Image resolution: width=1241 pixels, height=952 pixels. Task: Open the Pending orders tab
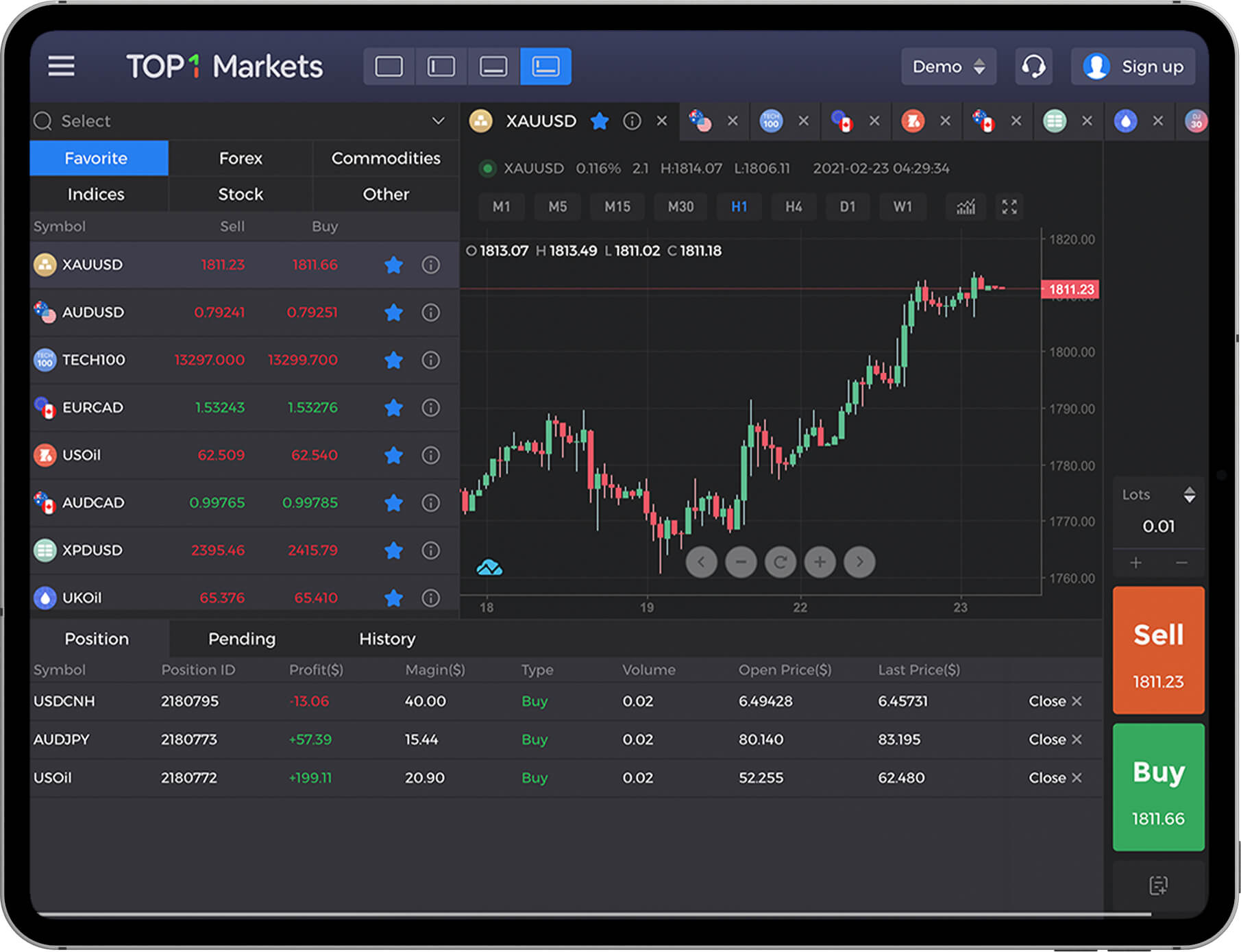click(242, 639)
